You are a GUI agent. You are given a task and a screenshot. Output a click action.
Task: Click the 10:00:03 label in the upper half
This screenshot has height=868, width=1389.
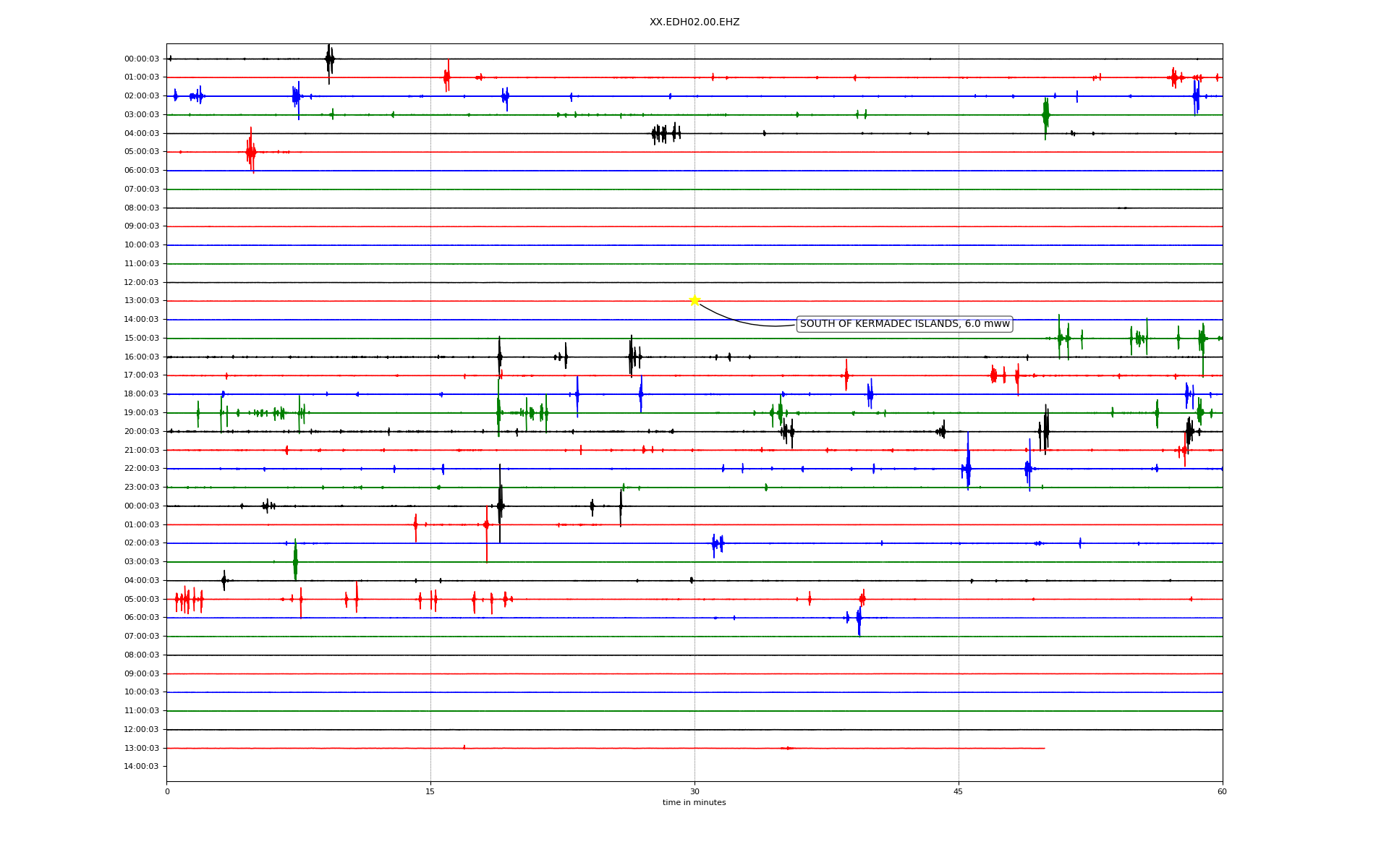pos(141,245)
